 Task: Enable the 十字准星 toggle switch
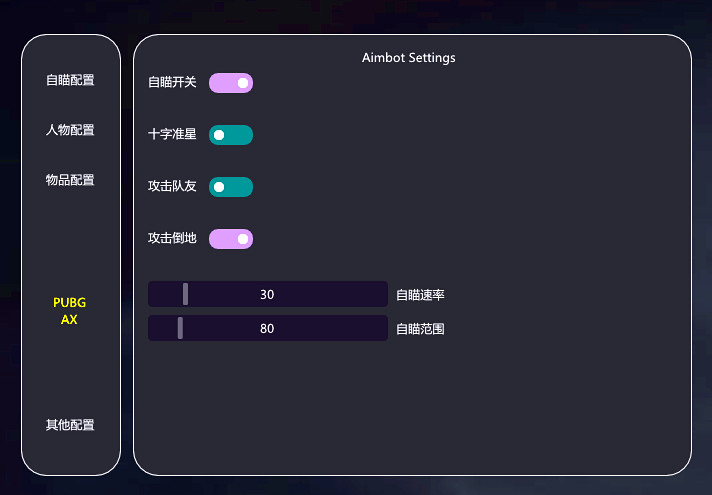tap(231, 135)
